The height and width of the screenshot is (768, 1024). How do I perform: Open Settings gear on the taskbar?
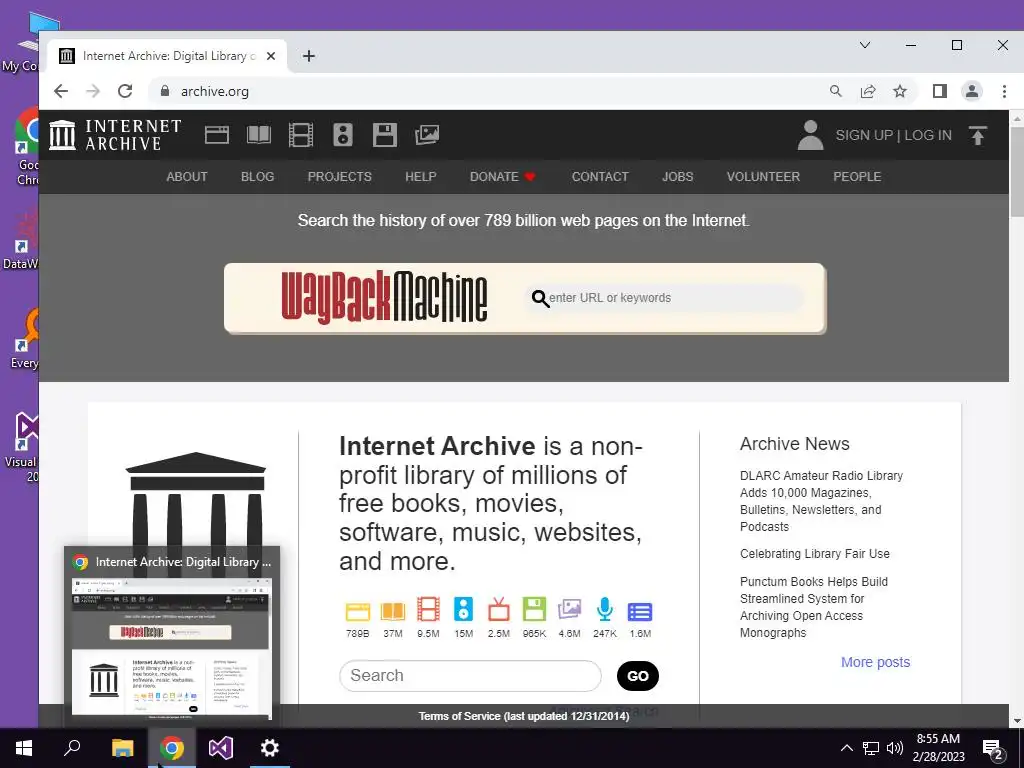point(270,748)
